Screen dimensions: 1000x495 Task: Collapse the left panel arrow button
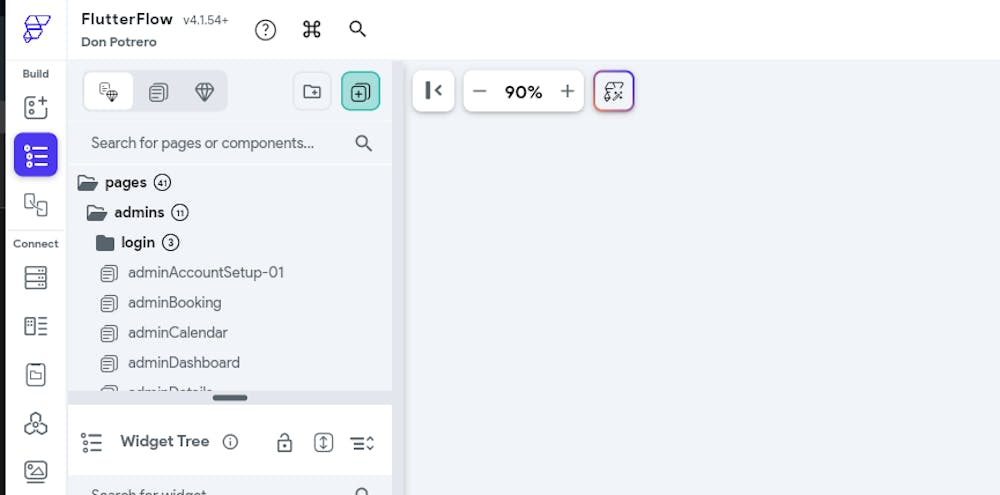434,91
